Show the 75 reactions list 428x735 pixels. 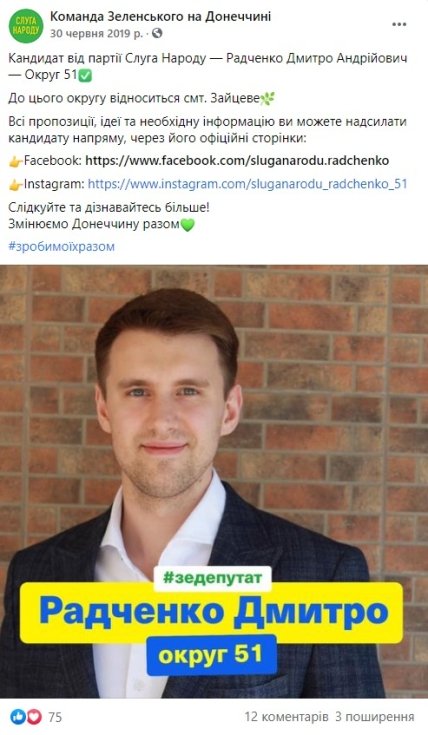point(55,717)
